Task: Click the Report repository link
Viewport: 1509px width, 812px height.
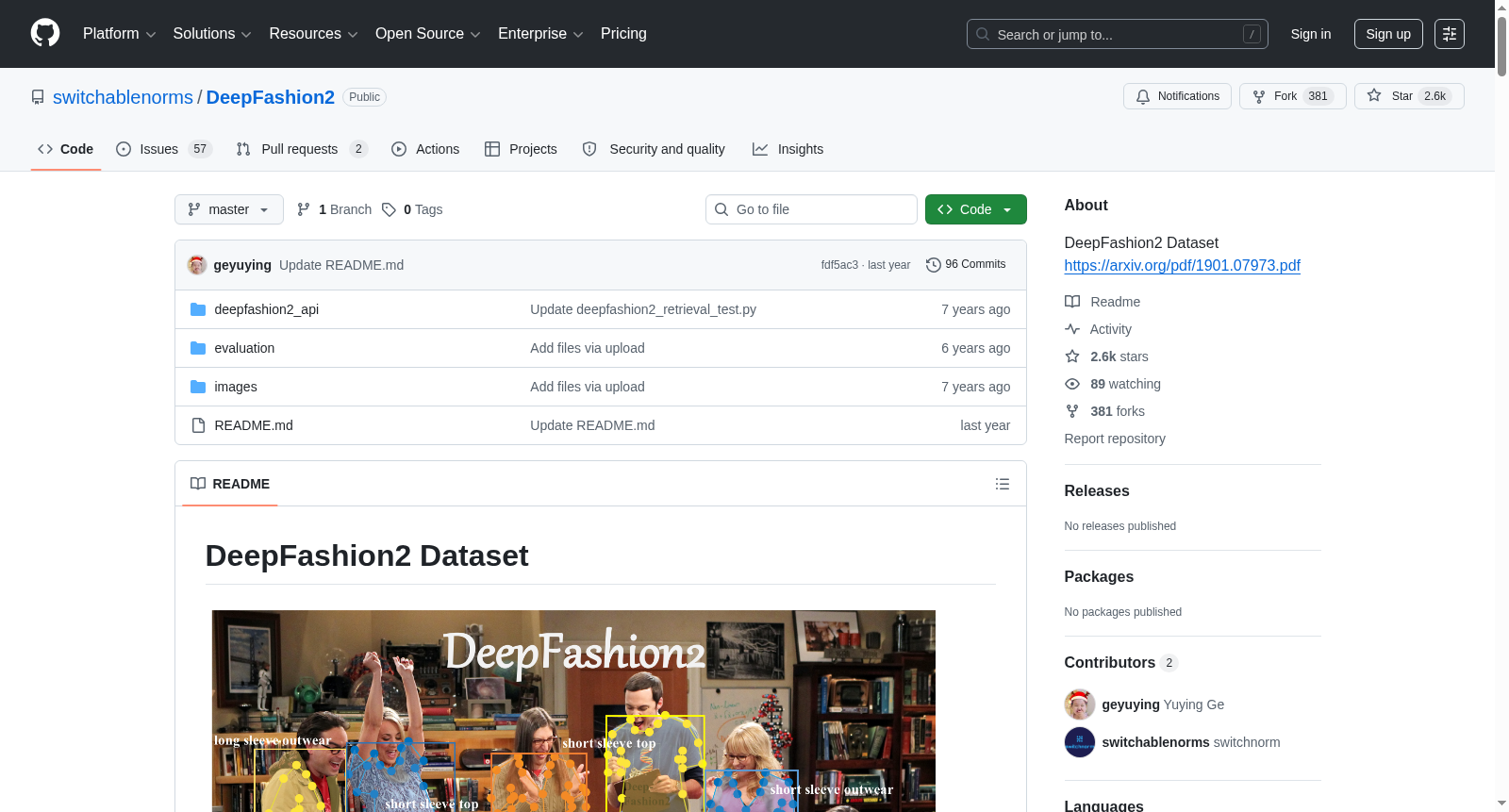Action: (x=1115, y=439)
